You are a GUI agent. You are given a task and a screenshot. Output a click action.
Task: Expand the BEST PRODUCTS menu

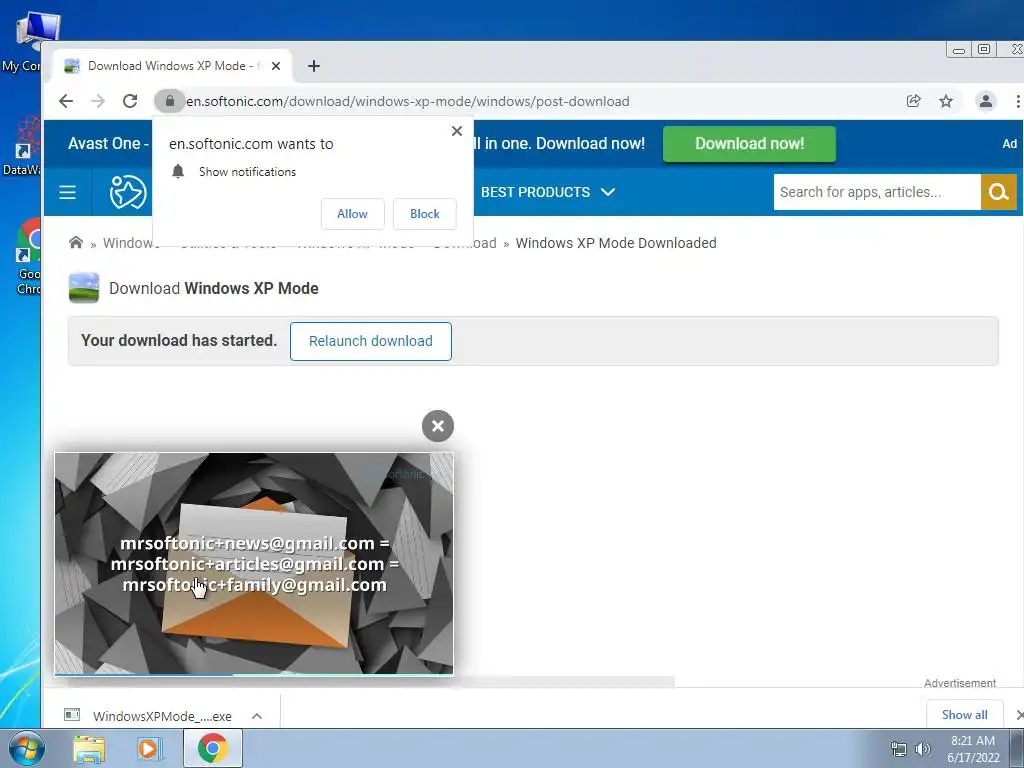click(548, 192)
